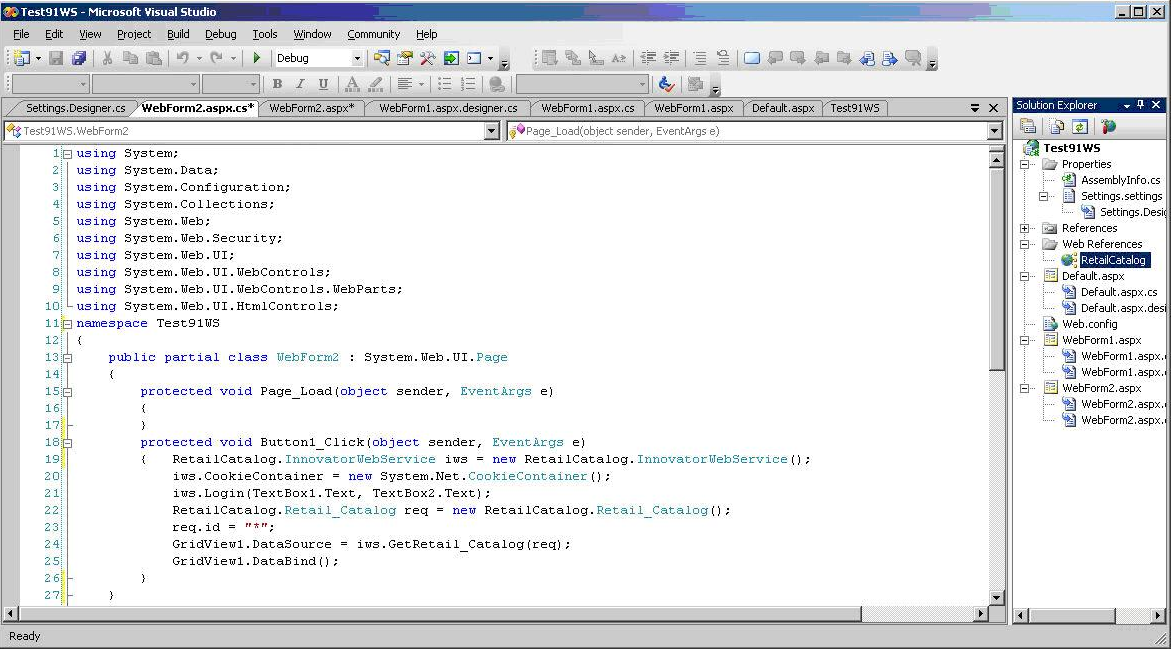Undo the last edit via toolbar icon
The width and height of the screenshot is (1171, 649).
click(182, 58)
